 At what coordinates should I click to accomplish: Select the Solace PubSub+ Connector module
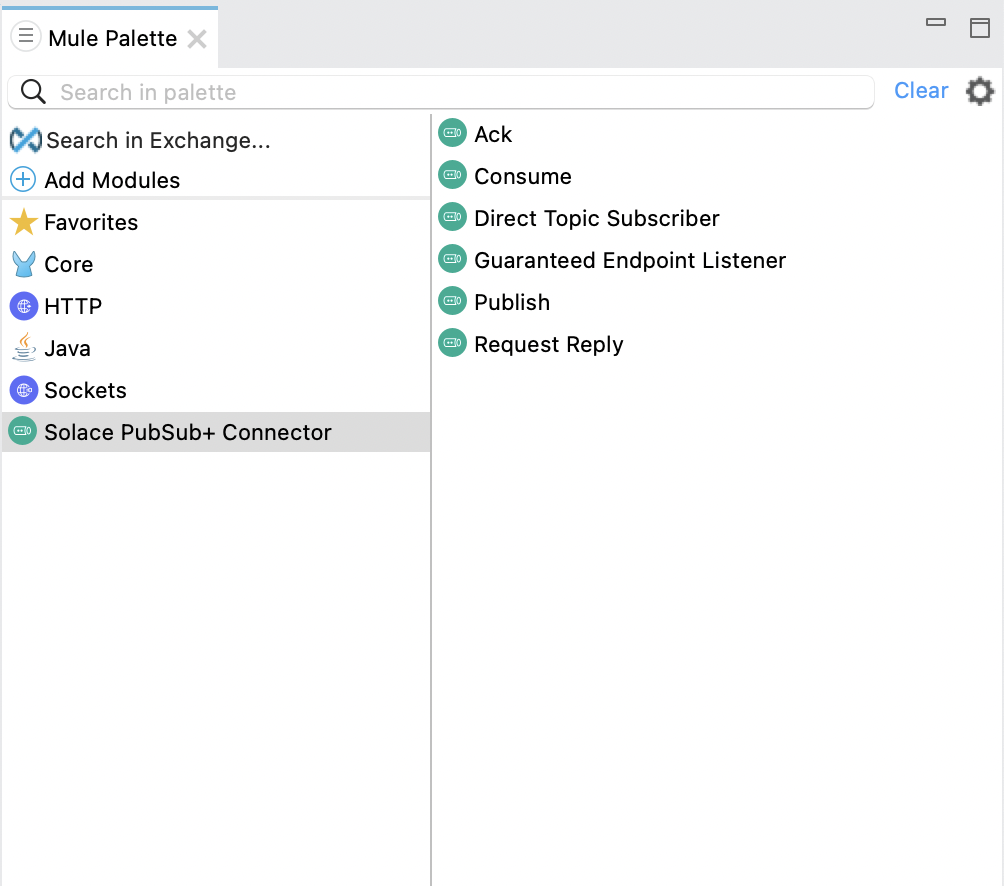click(x=187, y=432)
